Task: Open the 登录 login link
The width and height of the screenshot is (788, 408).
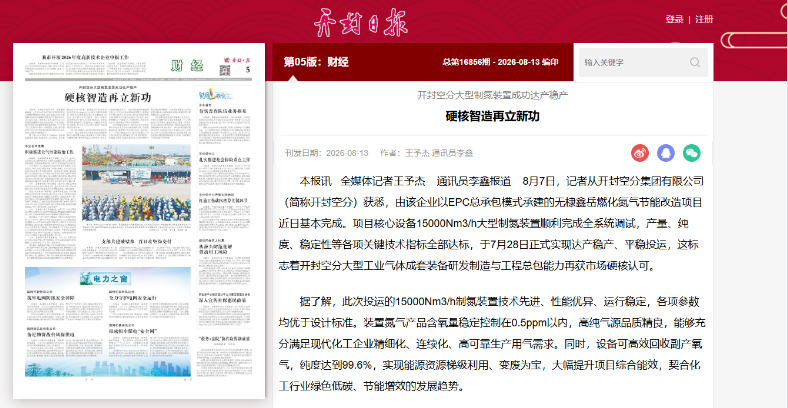Action: coord(674,19)
